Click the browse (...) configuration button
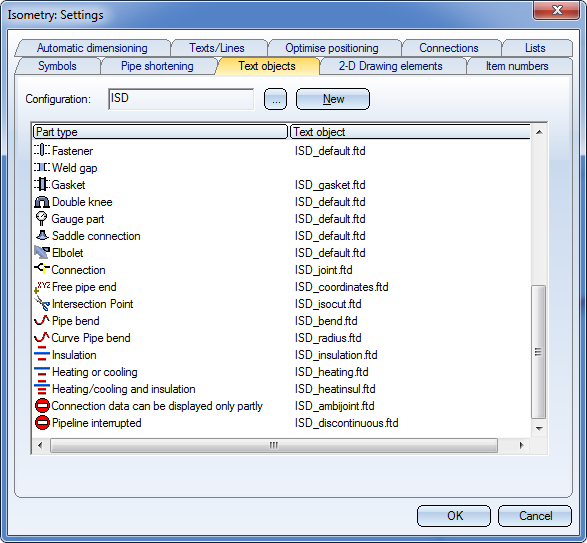Screen dimensions: 587x543 [276, 99]
